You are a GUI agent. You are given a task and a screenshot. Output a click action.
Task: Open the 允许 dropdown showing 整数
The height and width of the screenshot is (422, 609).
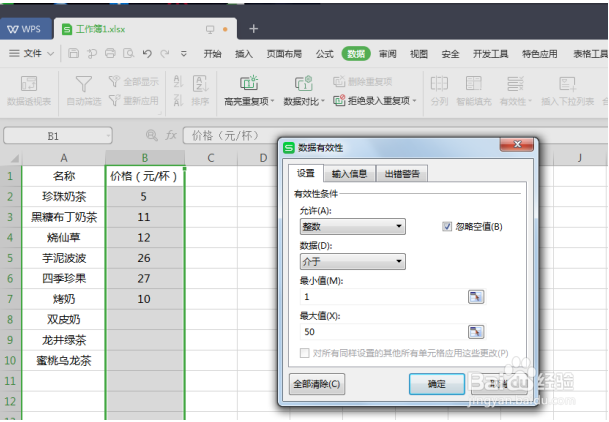(353, 226)
